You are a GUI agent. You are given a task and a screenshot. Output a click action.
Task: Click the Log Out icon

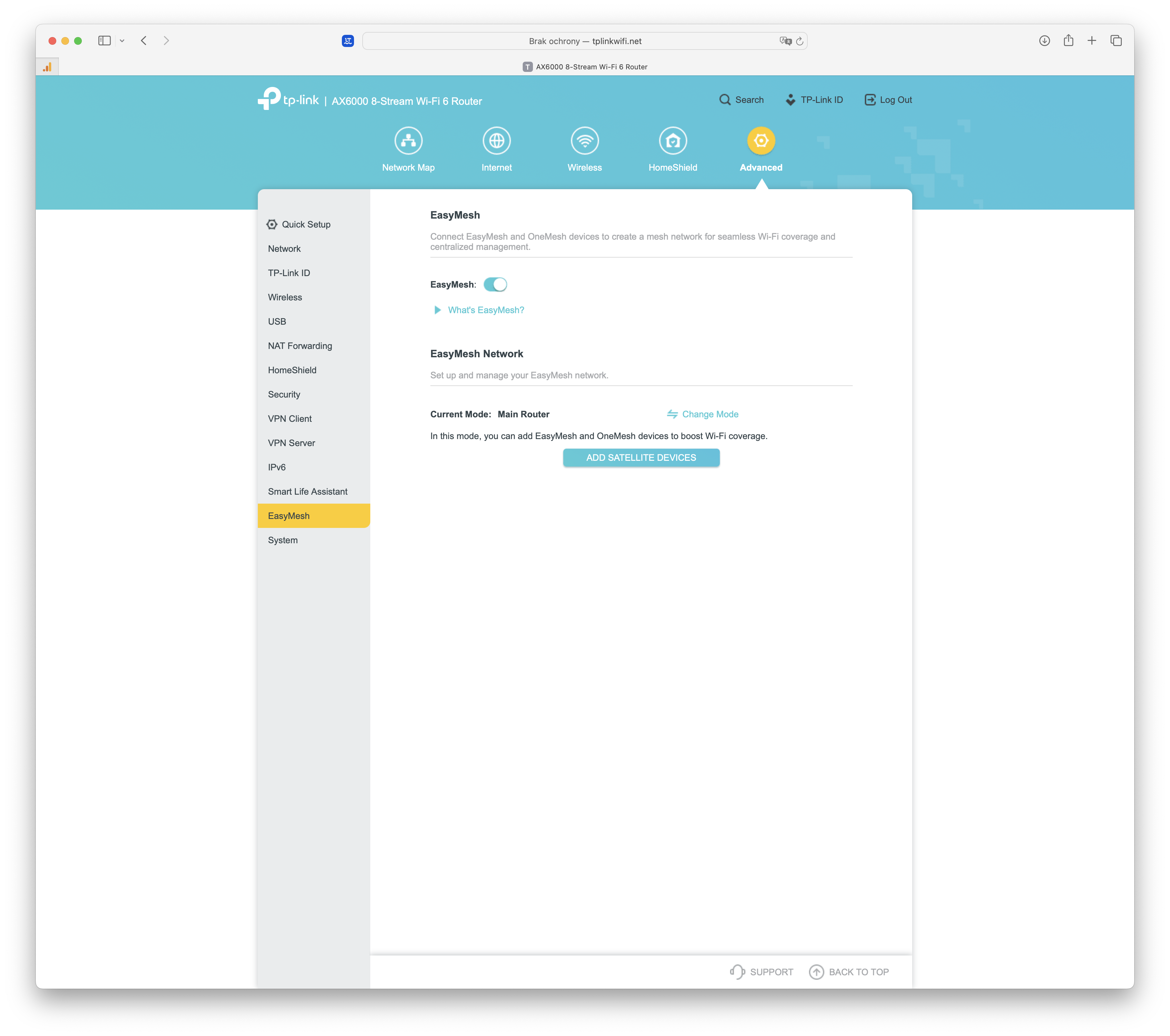[x=869, y=100]
